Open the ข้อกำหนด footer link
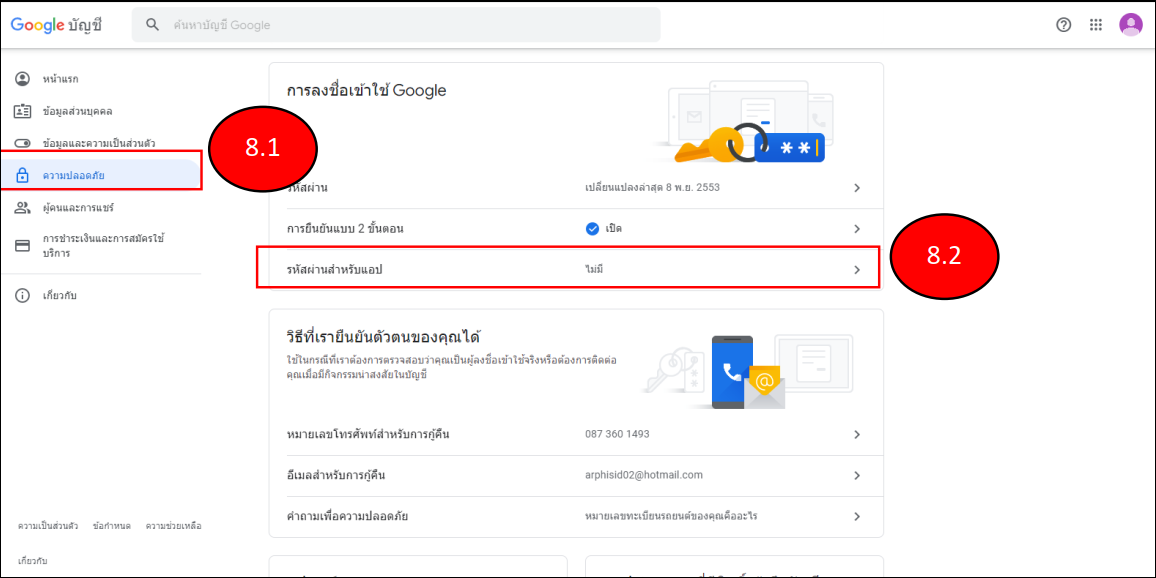 (x=112, y=526)
